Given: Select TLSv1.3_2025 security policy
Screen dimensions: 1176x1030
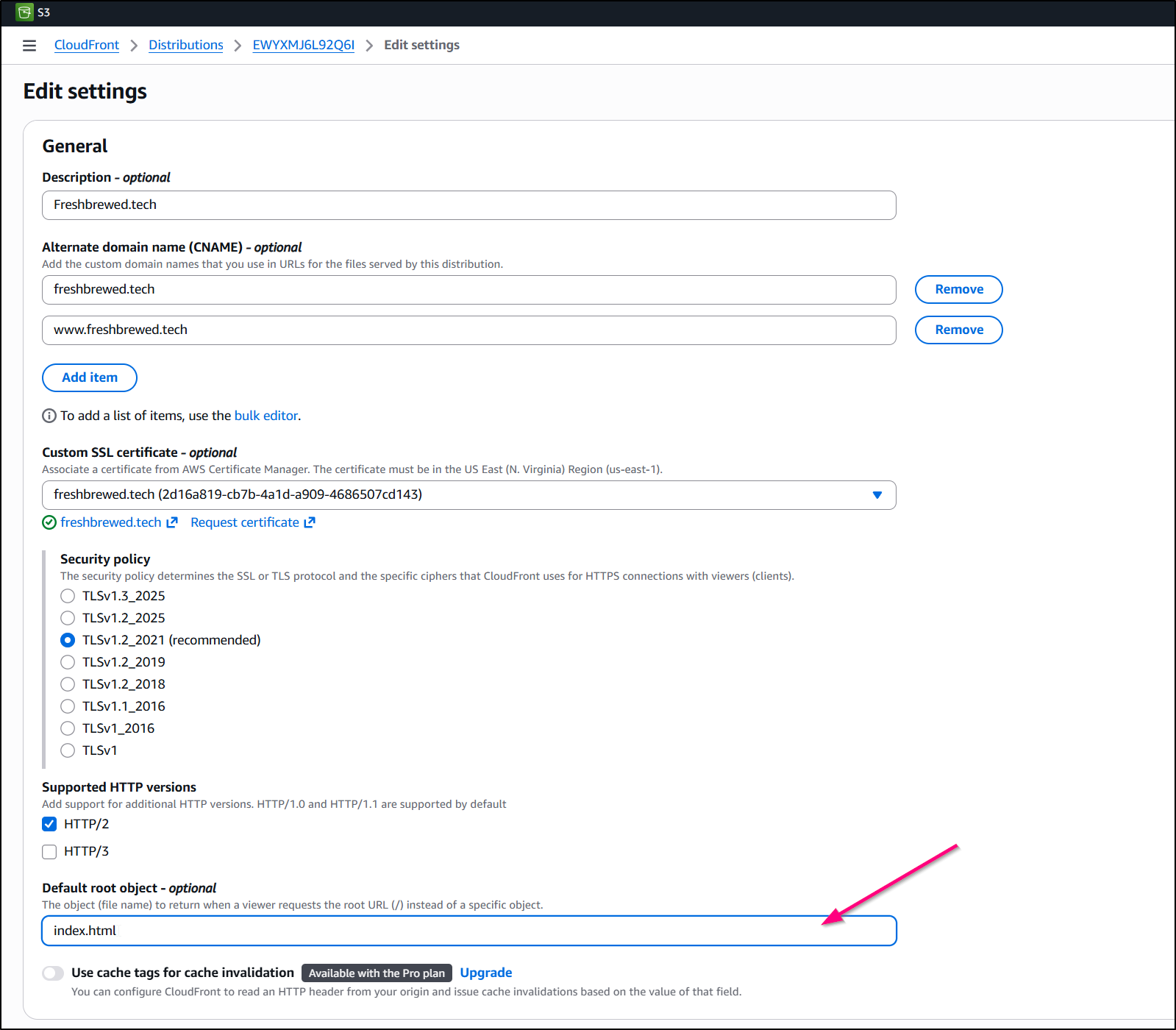Looking at the screenshot, I should tap(68, 596).
